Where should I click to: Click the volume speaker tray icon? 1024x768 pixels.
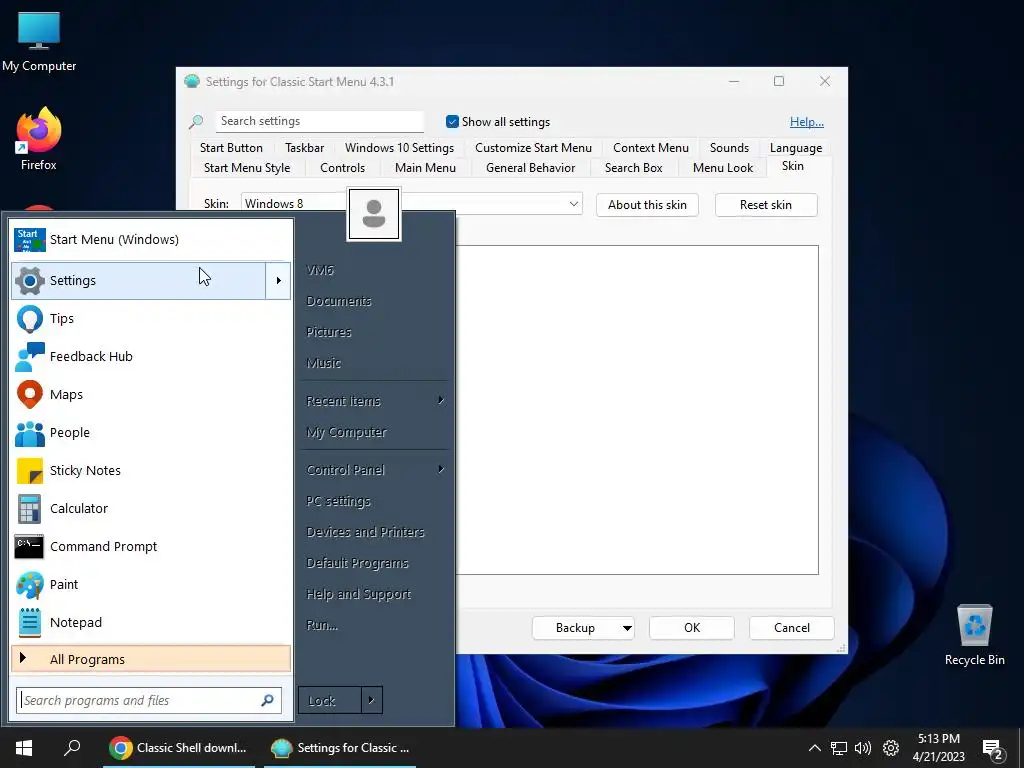click(x=863, y=748)
